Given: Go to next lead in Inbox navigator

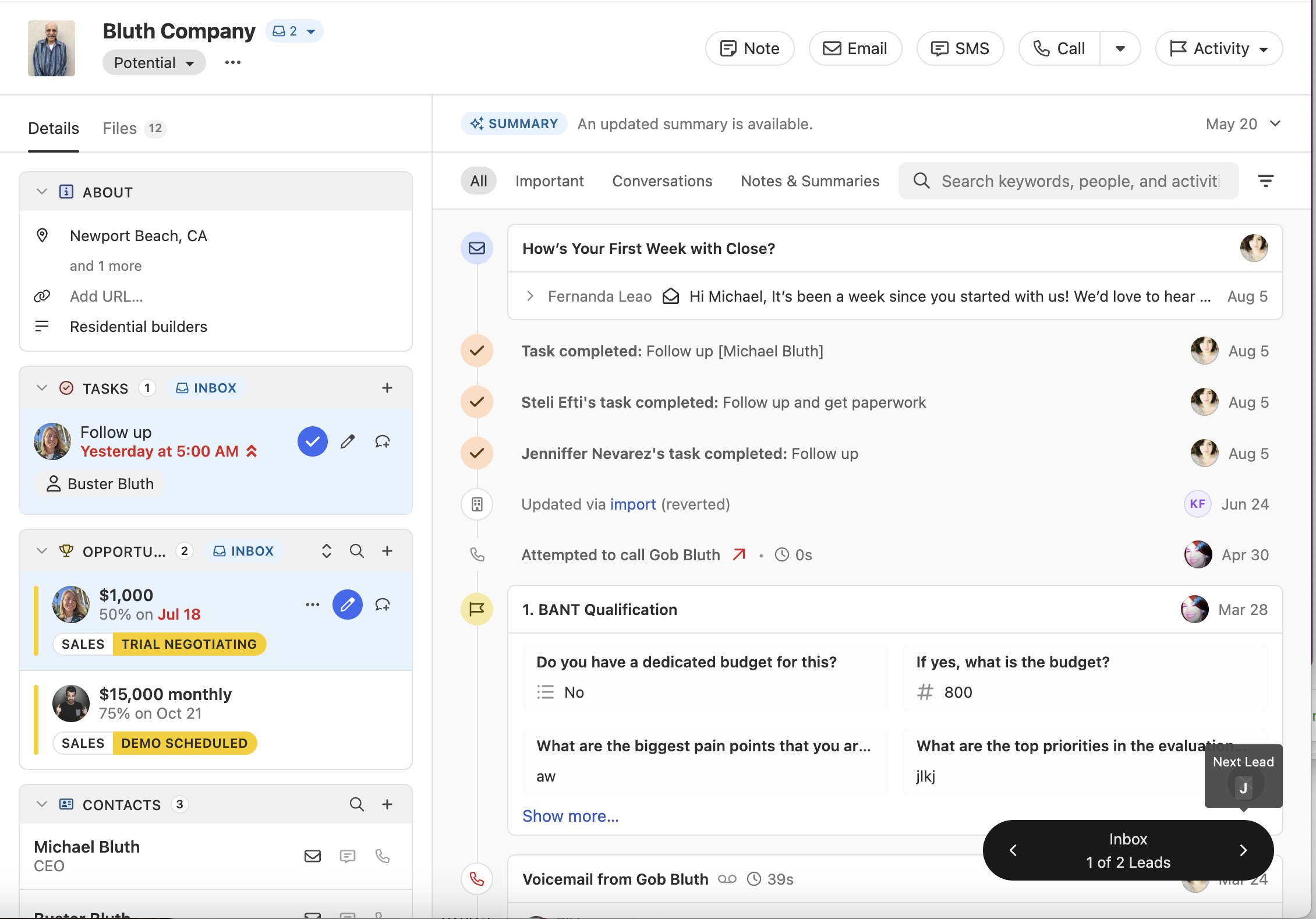Looking at the screenshot, I should click(x=1243, y=850).
